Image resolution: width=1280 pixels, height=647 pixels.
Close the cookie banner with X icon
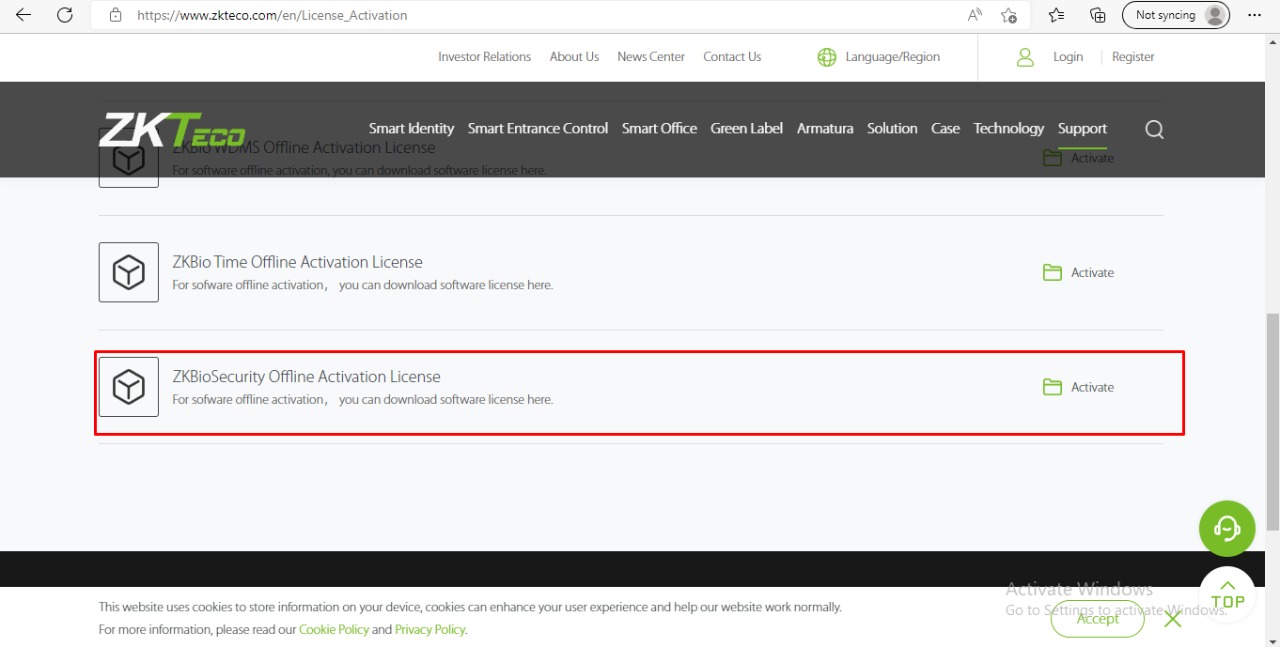pos(1173,619)
